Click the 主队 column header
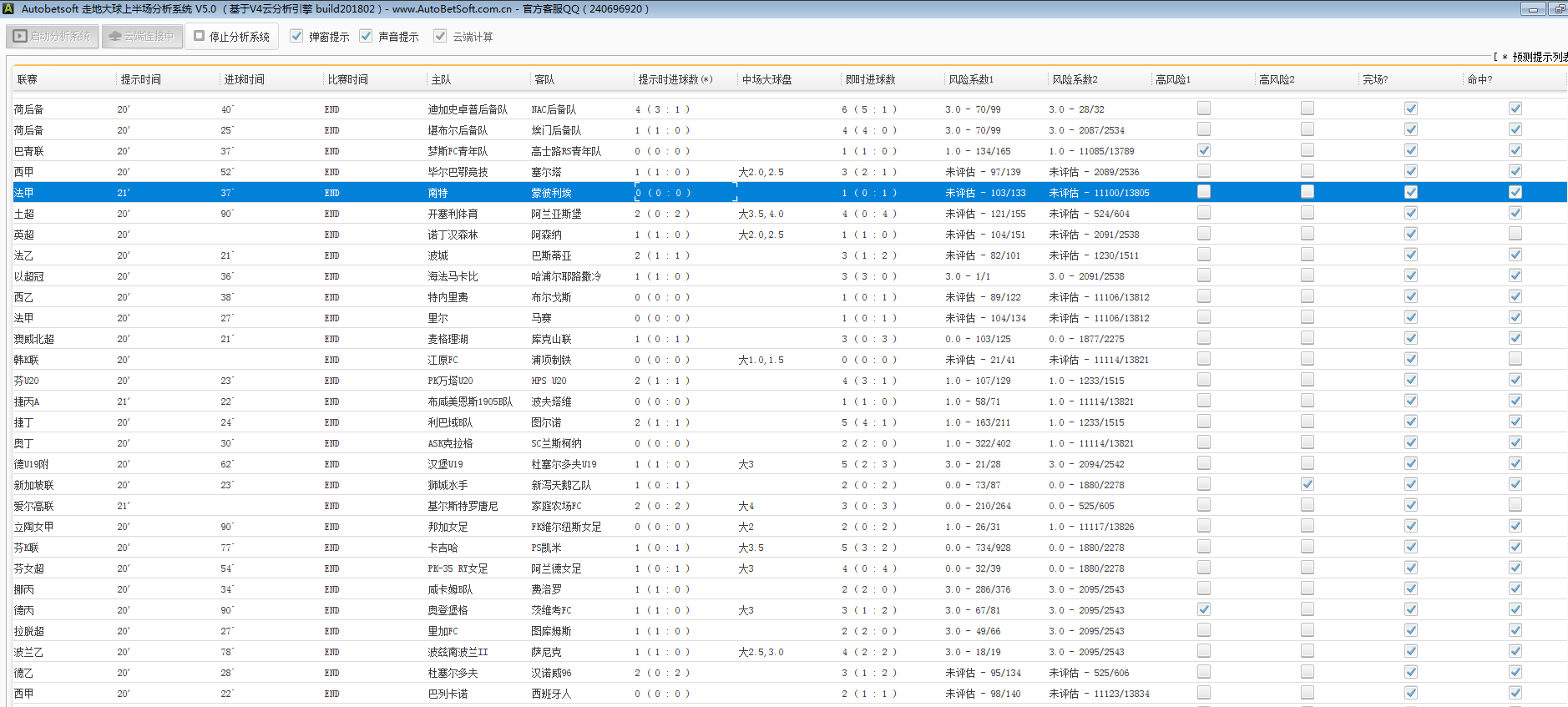This screenshot has width=1568, height=707. [441, 79]
